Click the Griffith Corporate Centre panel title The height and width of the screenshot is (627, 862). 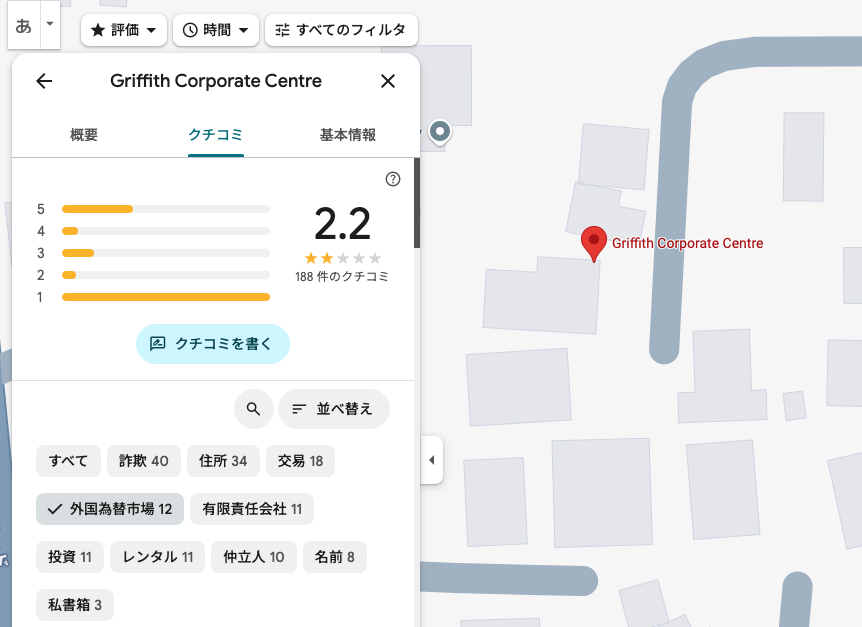pyautogui.click(x=216, y=81)
